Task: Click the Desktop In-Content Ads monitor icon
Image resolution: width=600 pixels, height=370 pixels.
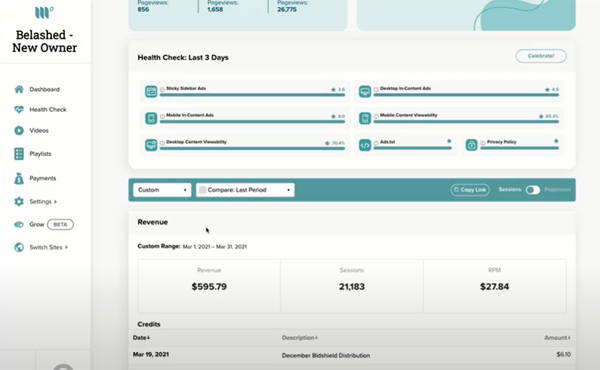Action: [x=365, y=91]
